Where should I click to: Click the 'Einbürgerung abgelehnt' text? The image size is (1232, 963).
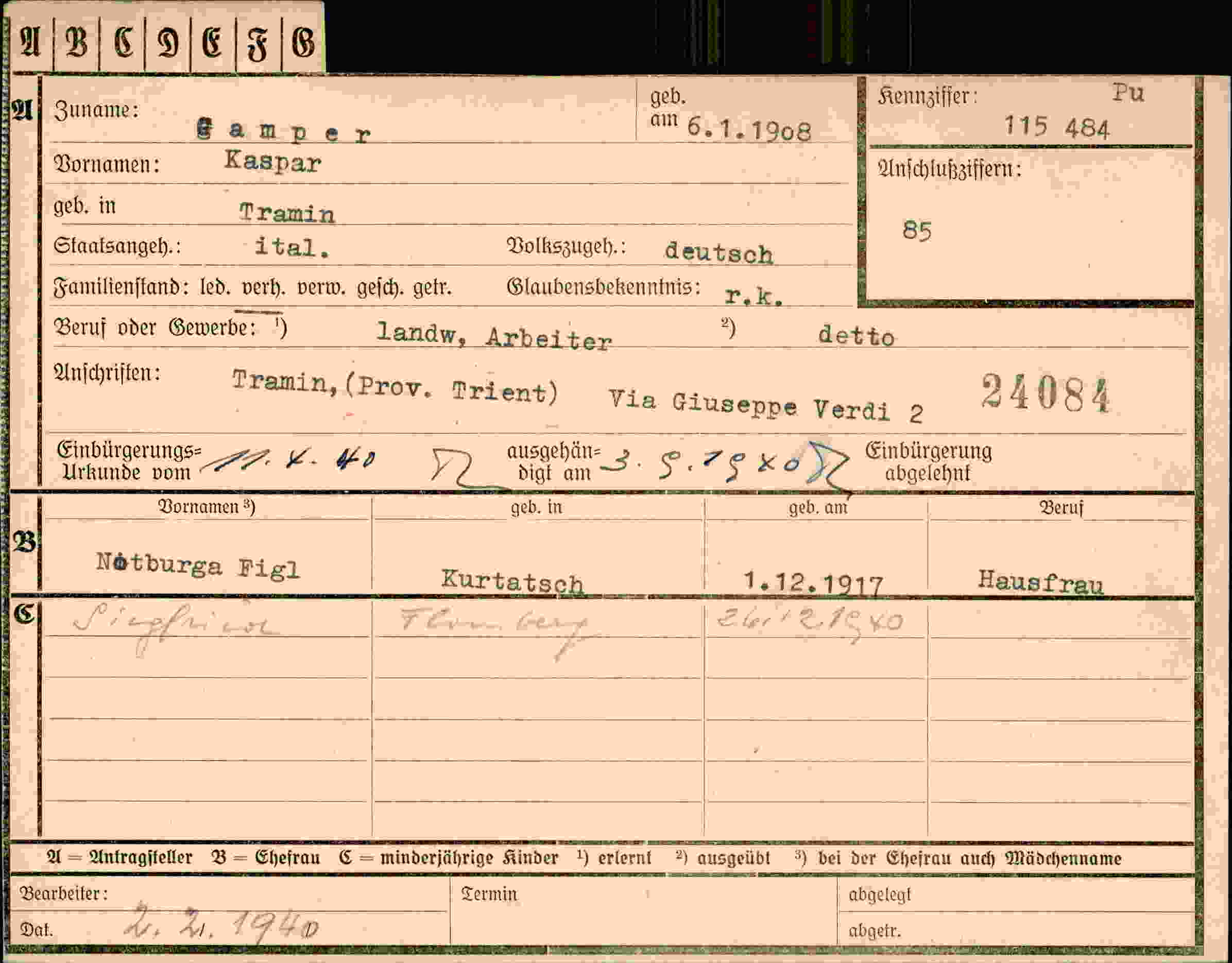pos(929,461)
